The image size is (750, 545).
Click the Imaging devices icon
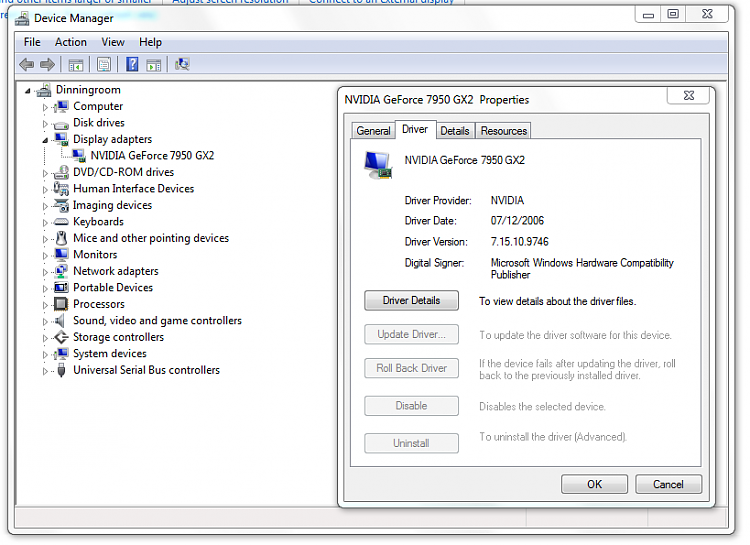[x=61, y=205]
